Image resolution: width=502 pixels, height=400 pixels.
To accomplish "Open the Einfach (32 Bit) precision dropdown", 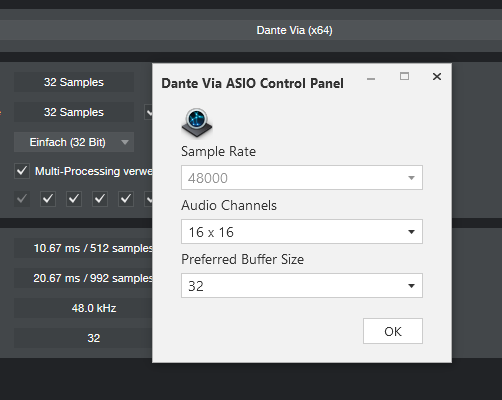I will click(74, 142).
